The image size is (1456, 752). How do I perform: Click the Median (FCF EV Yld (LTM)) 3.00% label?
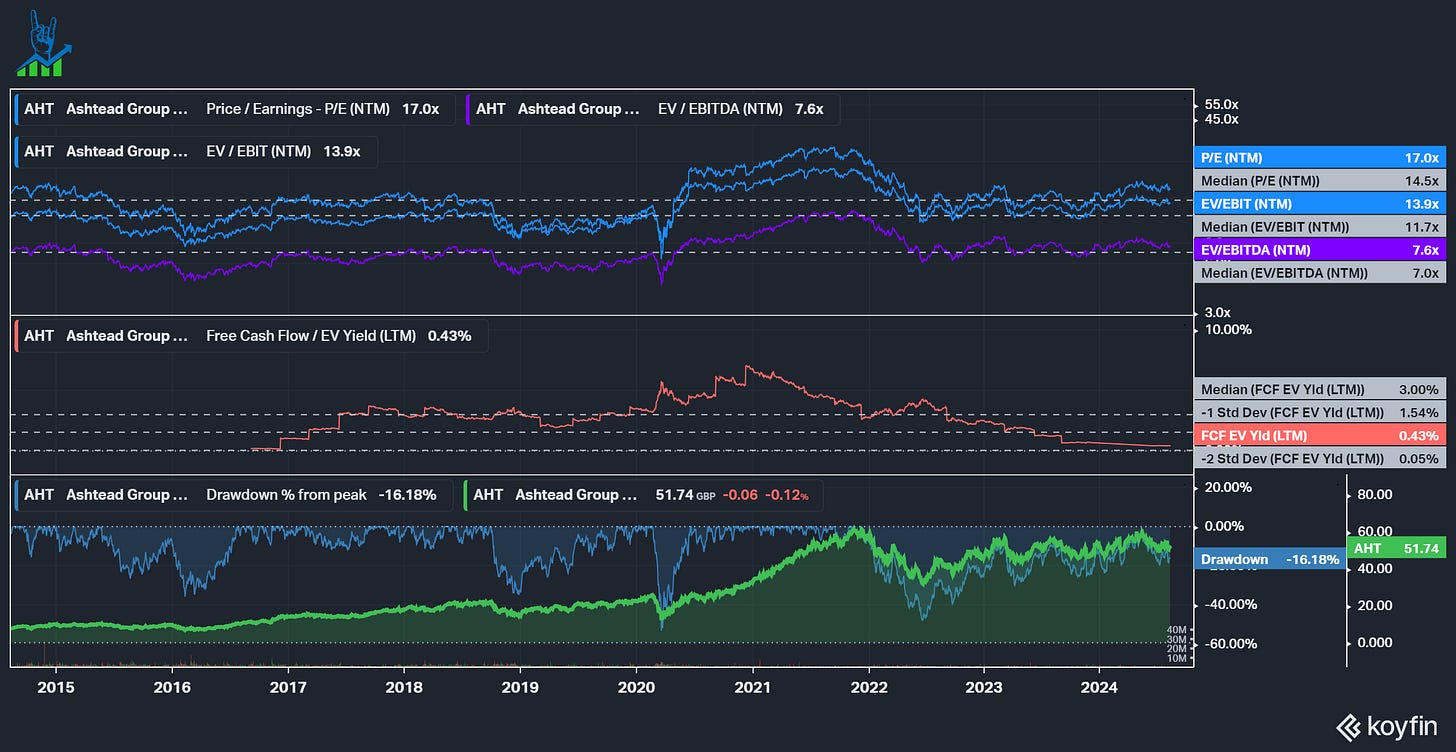point(1319,390)
